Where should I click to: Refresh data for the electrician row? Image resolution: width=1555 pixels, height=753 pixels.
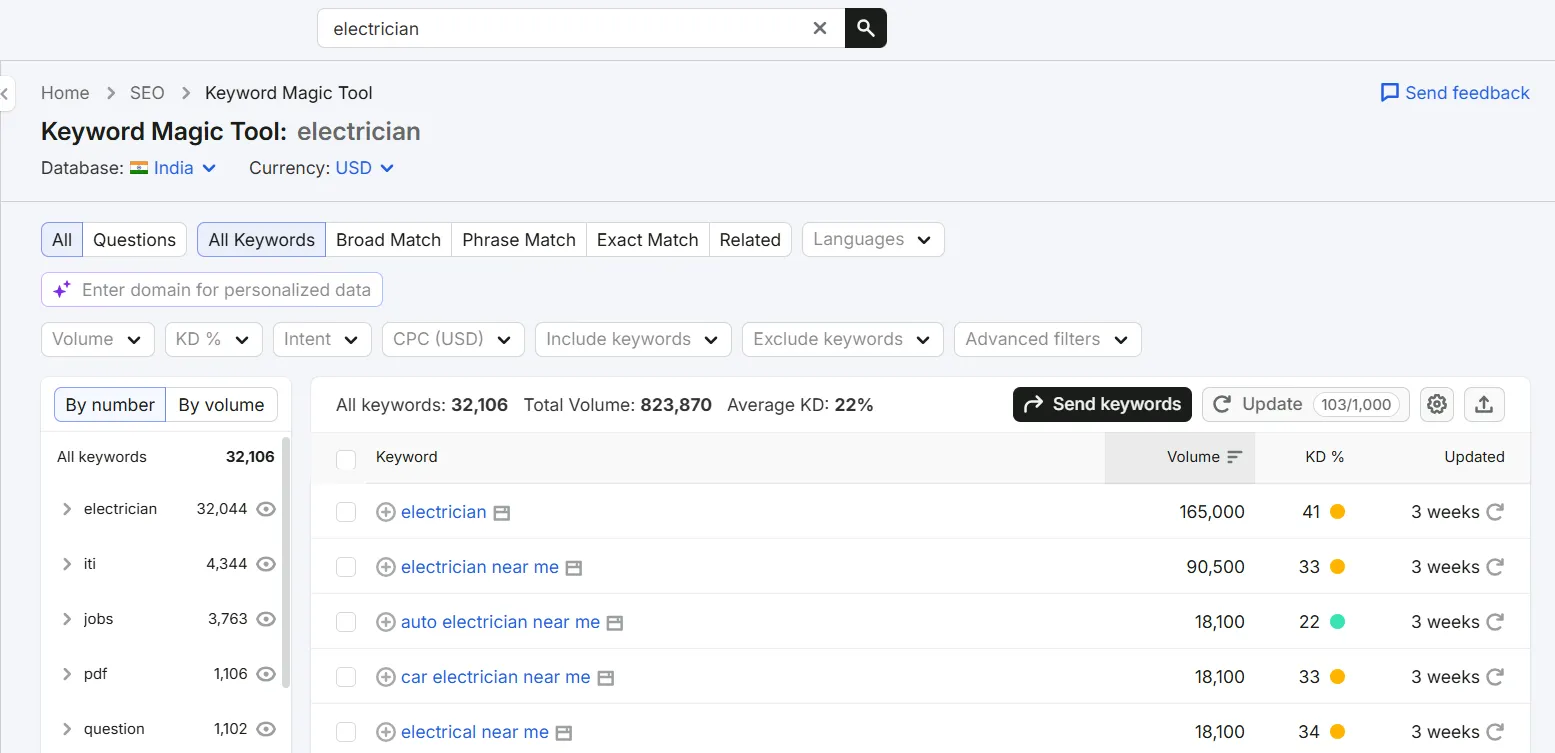(1495, 512)
